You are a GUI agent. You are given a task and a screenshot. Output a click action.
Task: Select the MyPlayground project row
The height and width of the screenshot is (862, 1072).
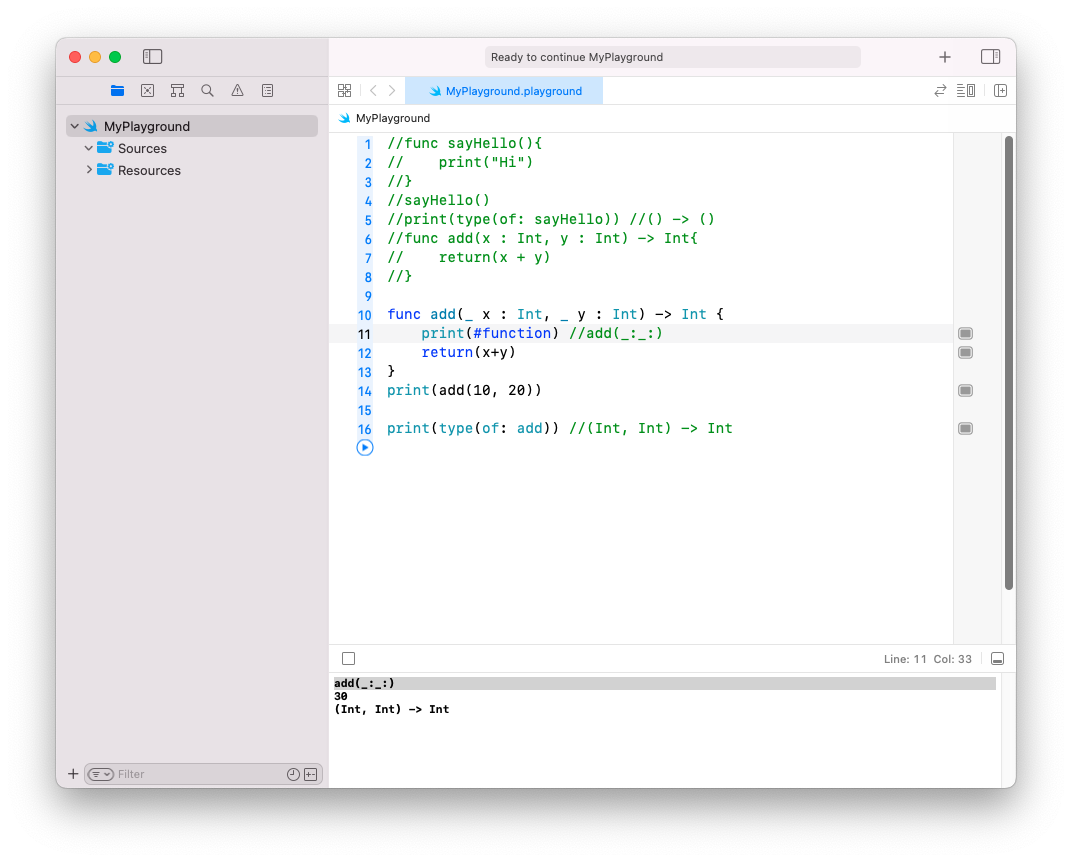pos(192,126)
